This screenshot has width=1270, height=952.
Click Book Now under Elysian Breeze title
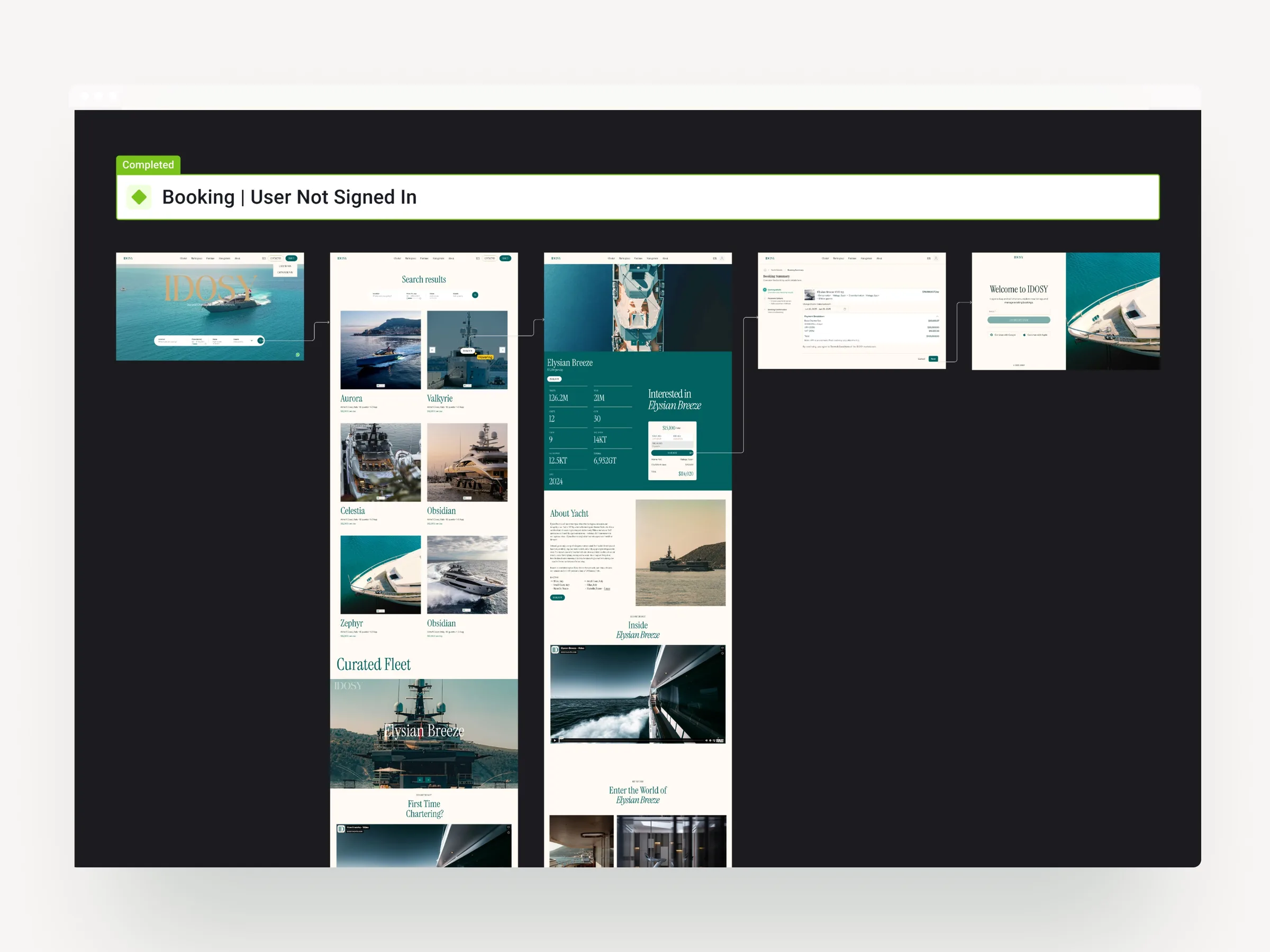point(555,379)
